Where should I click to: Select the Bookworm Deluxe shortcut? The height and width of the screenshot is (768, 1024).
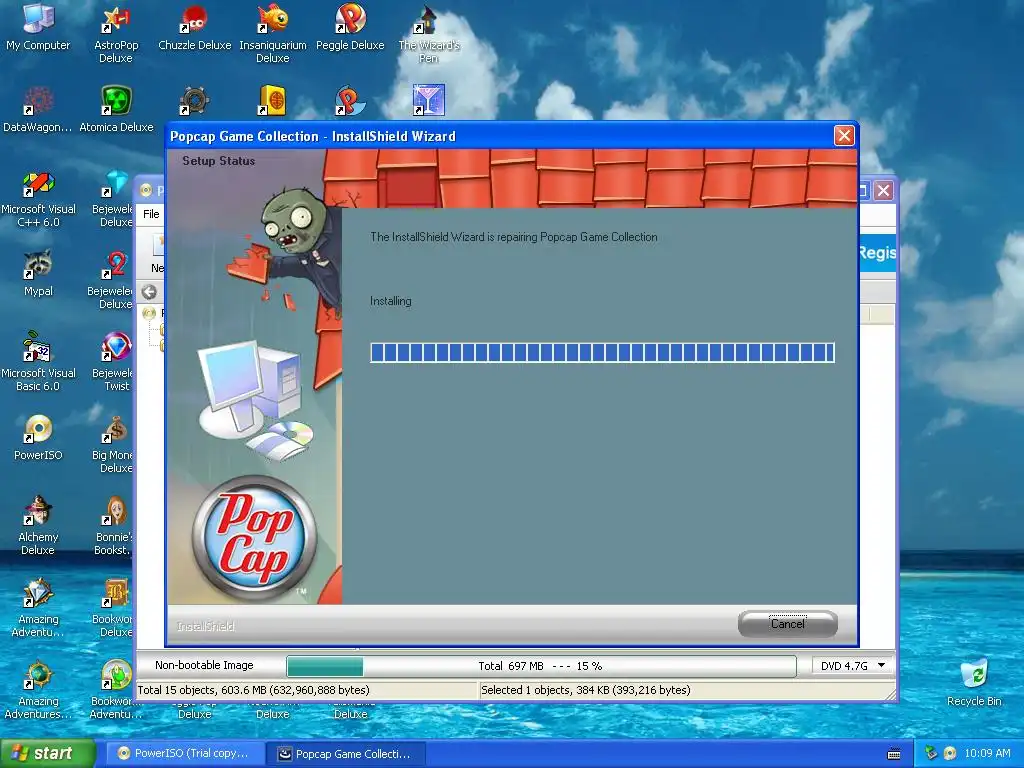(x=113, y=608)
